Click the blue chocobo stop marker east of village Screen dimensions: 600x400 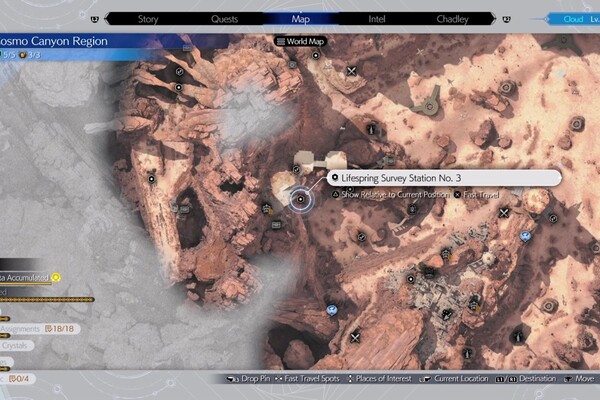click(x=525, y=236)
